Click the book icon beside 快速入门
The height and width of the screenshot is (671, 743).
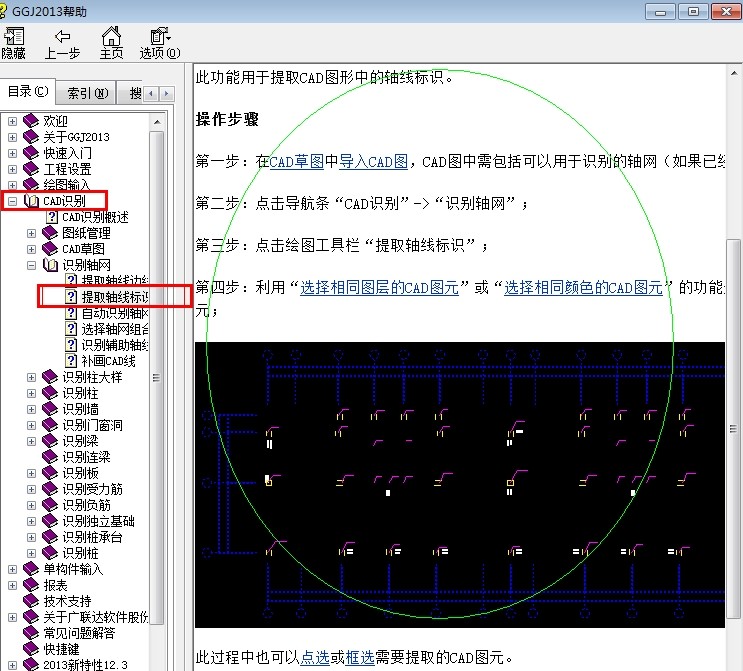click(x=31, y=153)
